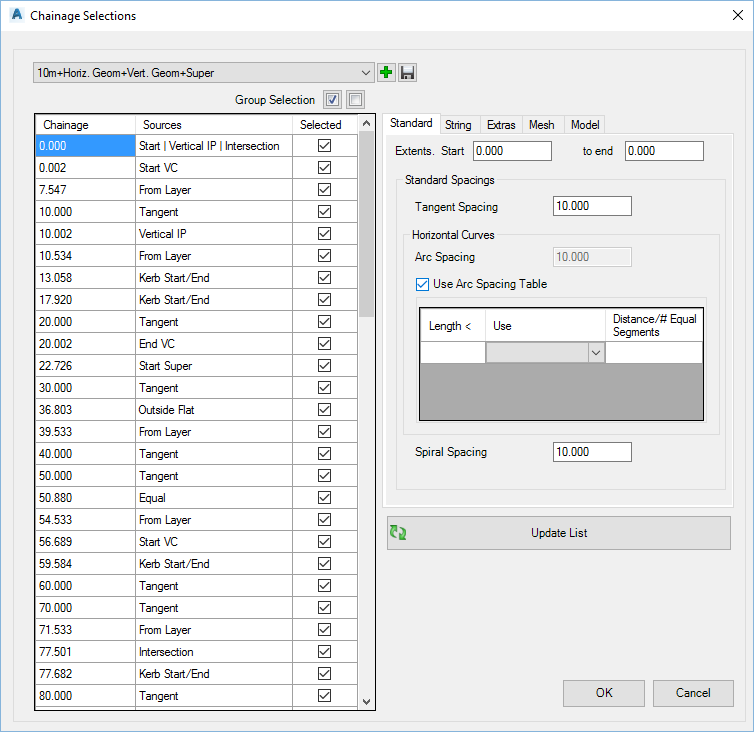Click the green refresh arrows icon
Viewport: 754px width, 732px height.
pos(398,532)
